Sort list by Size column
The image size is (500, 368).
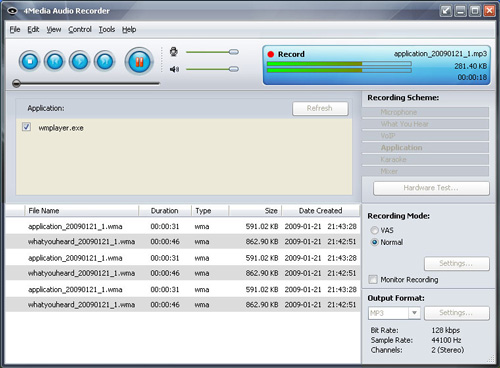pos(255,211)
